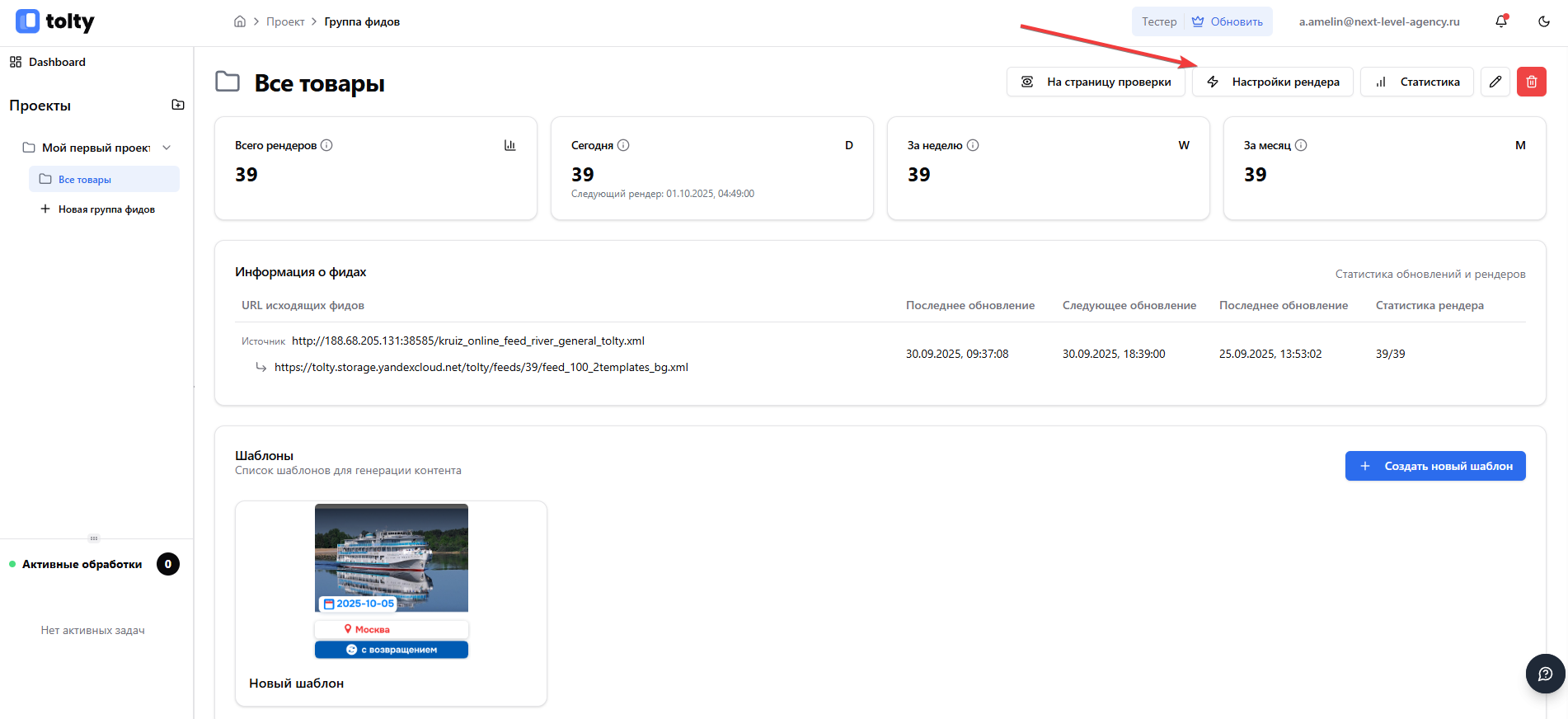Viewport: 1568px width, 719px height.
Task: Go to На страницу проверки
Action: click(1096, 82)
